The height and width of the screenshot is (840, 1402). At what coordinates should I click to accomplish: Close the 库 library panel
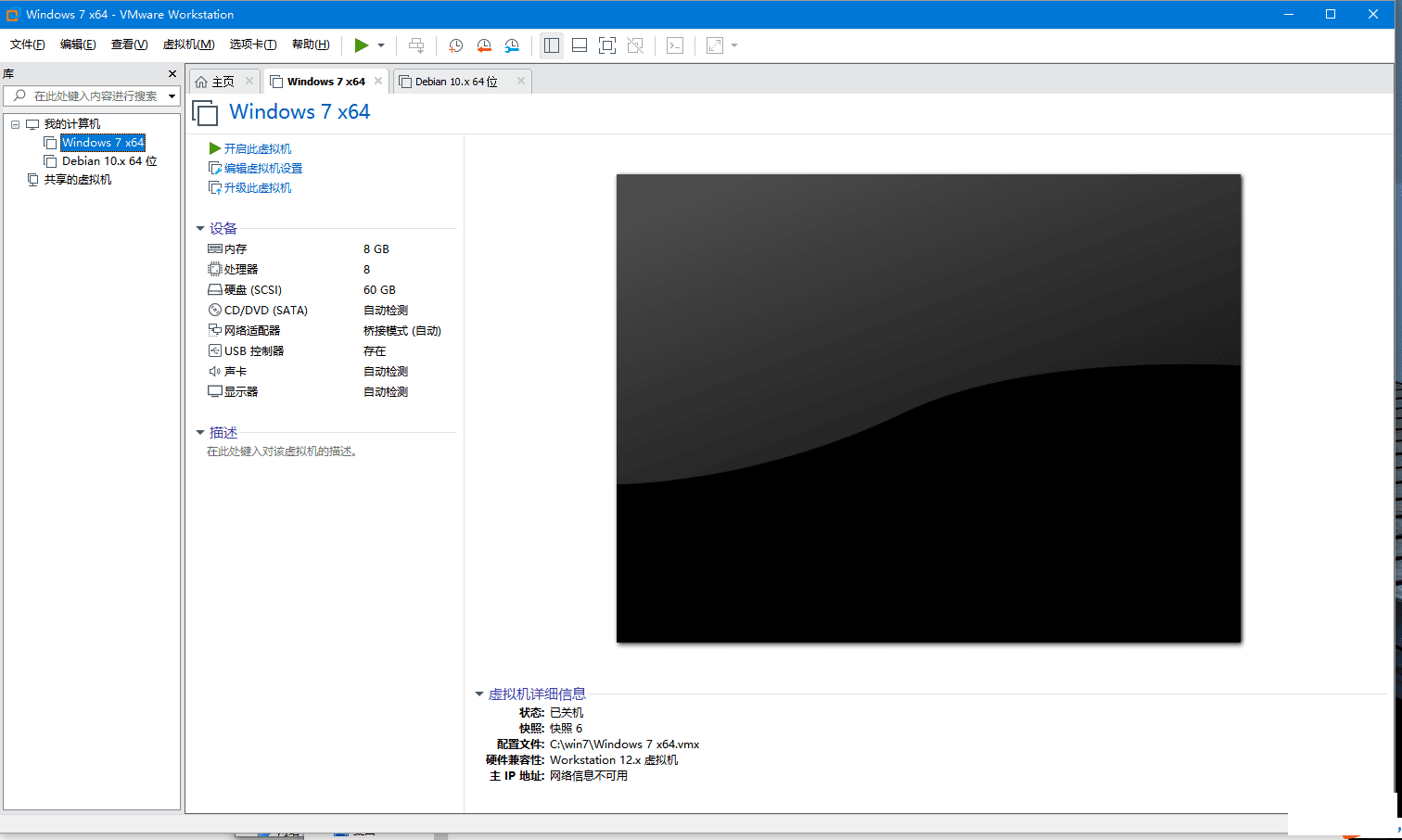(x=172, y=73)
